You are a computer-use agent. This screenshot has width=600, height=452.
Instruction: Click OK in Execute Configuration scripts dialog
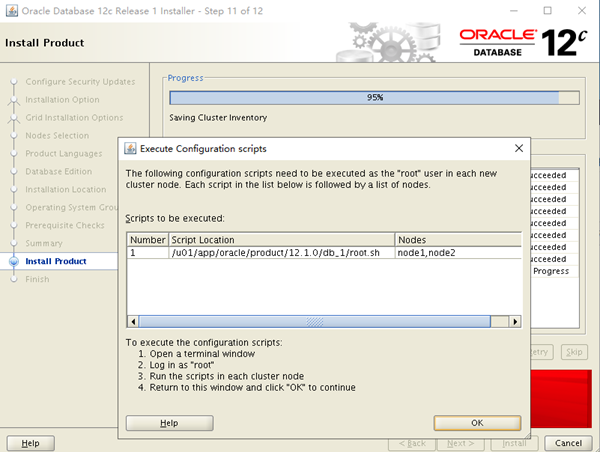pyautogui.click(x=477, y=423)
